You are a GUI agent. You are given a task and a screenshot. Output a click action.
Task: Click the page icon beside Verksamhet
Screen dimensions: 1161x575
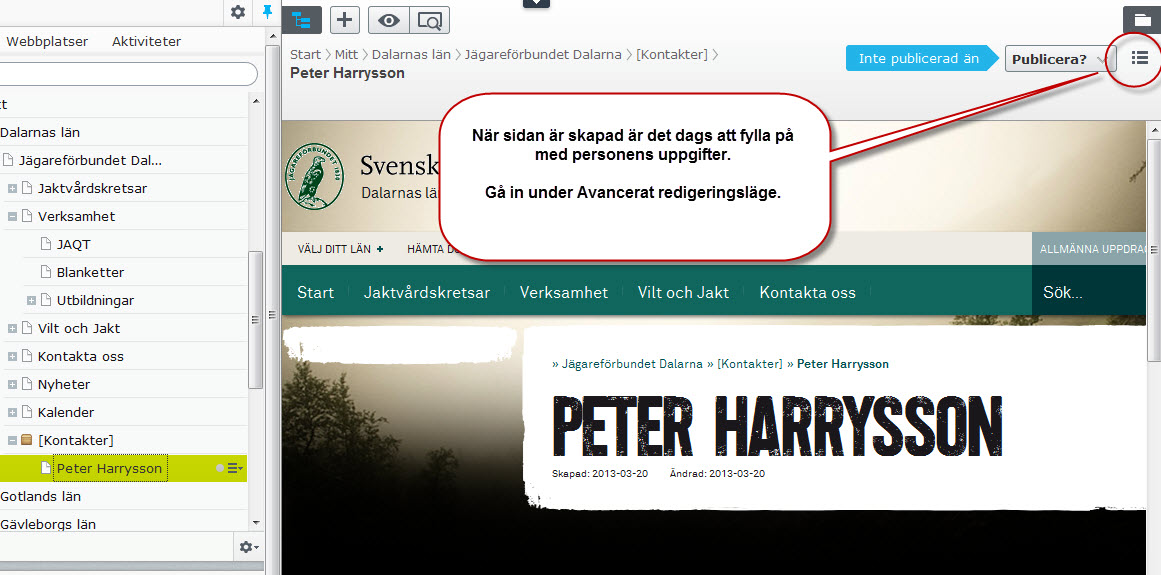[x=27, y=217]
